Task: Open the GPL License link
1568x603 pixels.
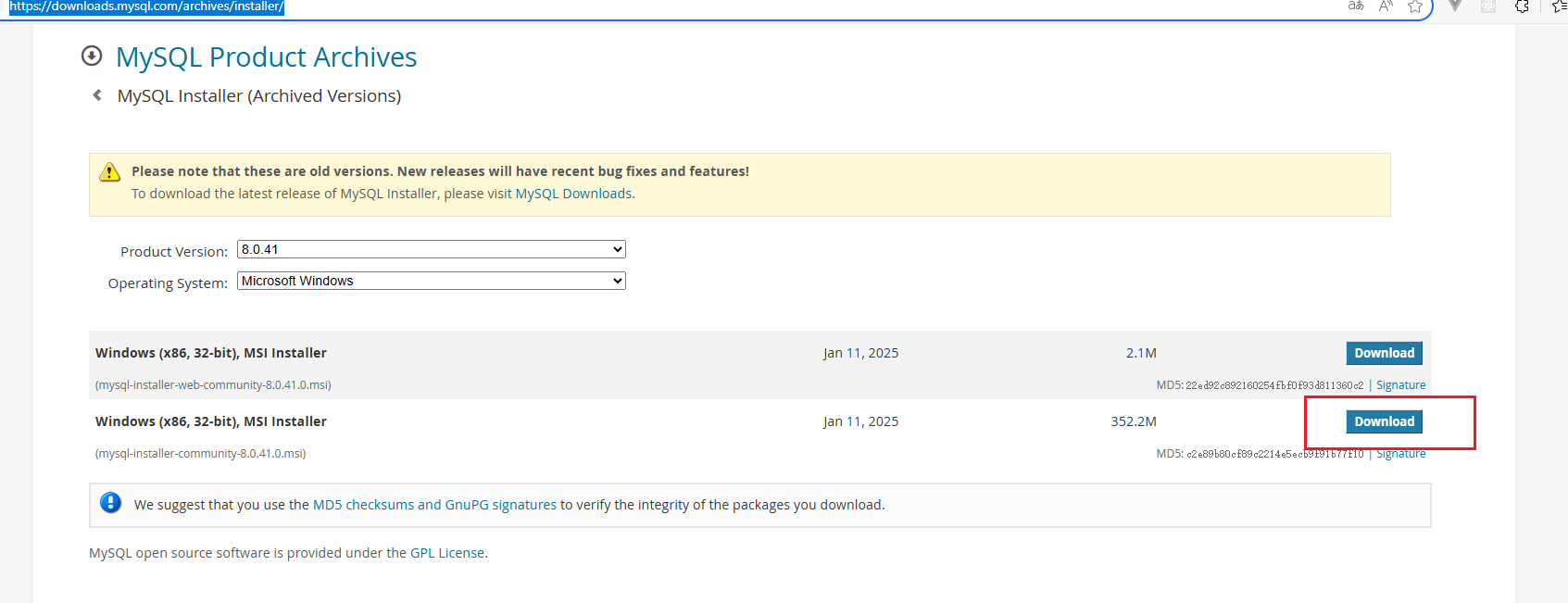Action: pos(447,553)
